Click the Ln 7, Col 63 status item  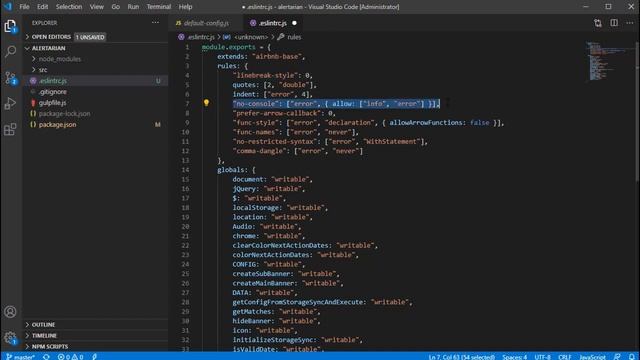[461, 357]
